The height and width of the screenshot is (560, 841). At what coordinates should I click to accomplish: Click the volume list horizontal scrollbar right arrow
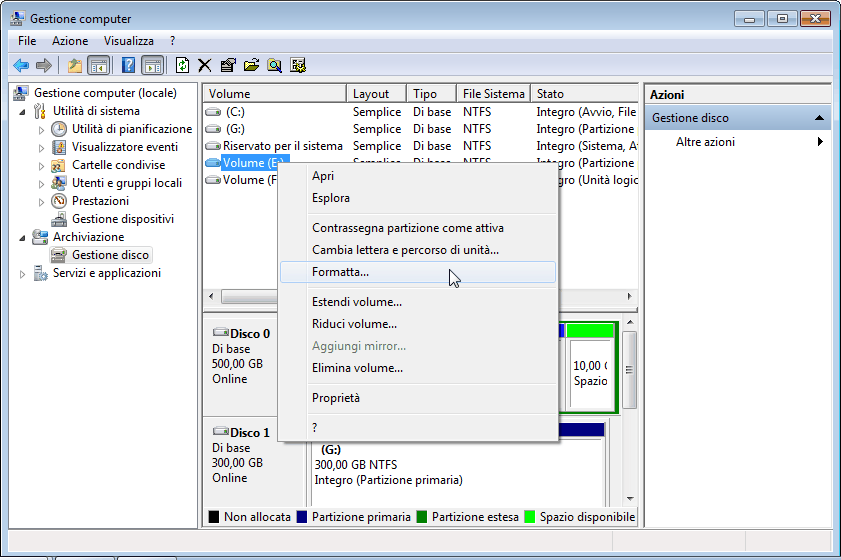click(x=630, y=296)
